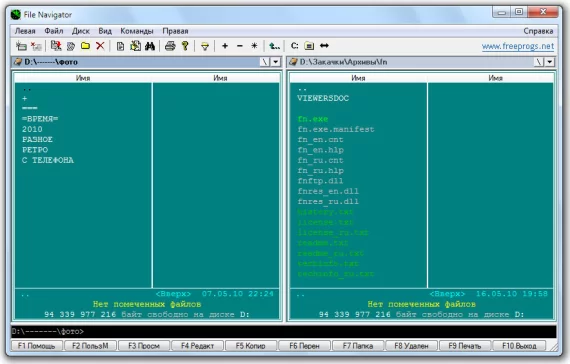The image size is (570, 364).
Task: Click the backslash root button of Архивы\fn panel
Action: (539, 62)
